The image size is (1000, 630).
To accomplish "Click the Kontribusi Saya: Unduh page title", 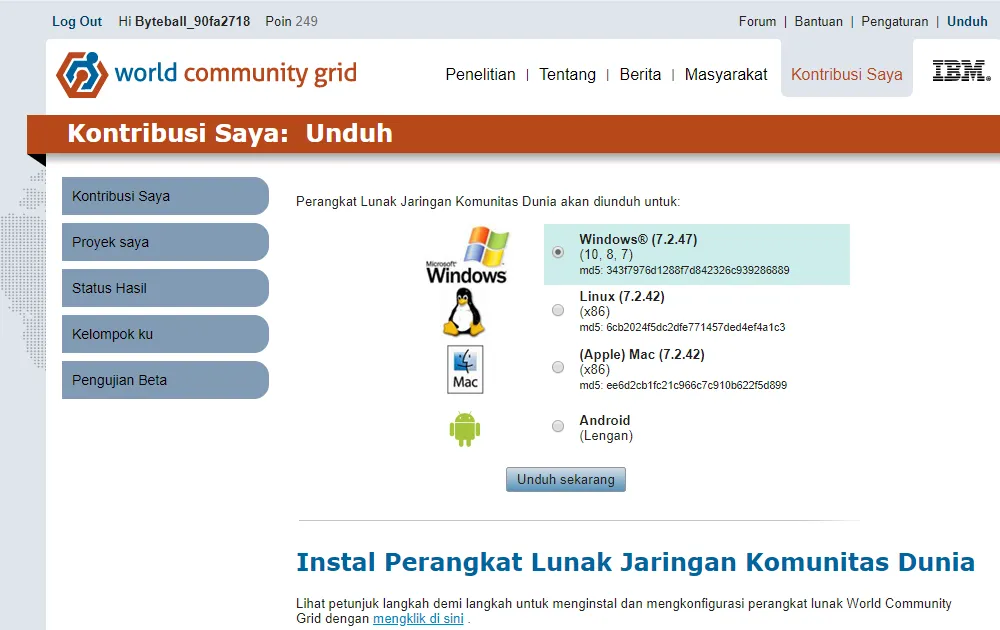I will [x=230, y=133].
